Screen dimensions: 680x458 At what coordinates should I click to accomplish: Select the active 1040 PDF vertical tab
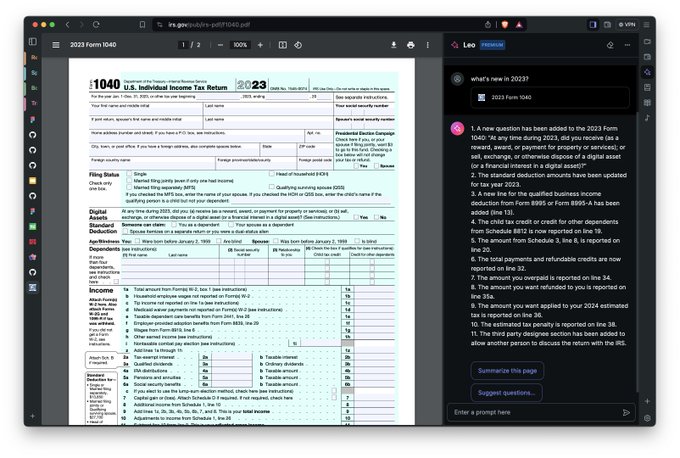click(33, 288)
